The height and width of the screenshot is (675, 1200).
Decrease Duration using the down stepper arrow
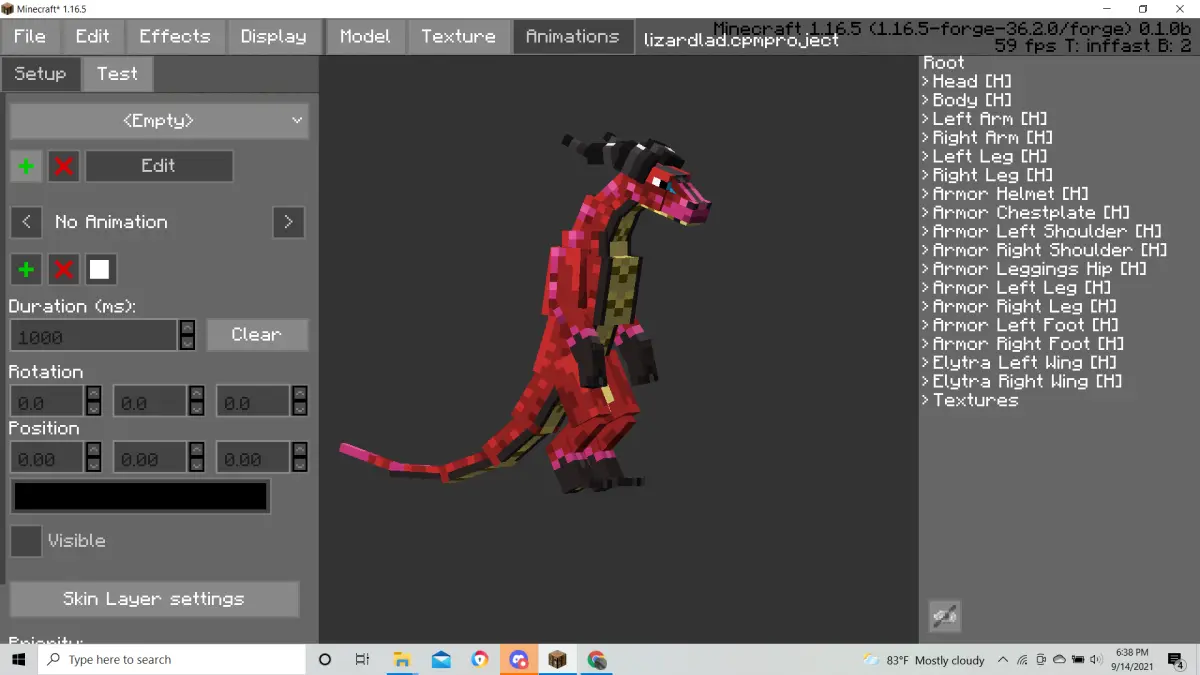[187, 342]
